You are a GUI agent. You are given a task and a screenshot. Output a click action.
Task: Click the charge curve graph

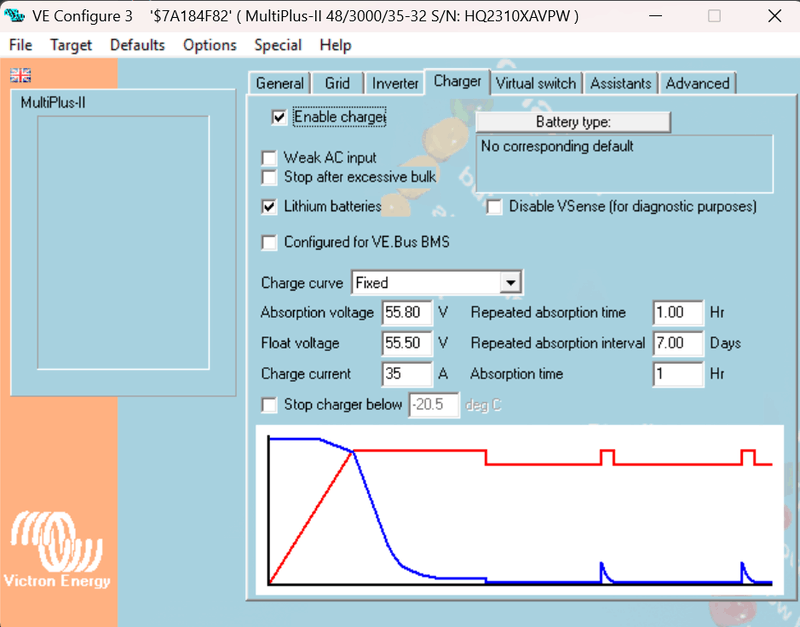click(519, 510)
